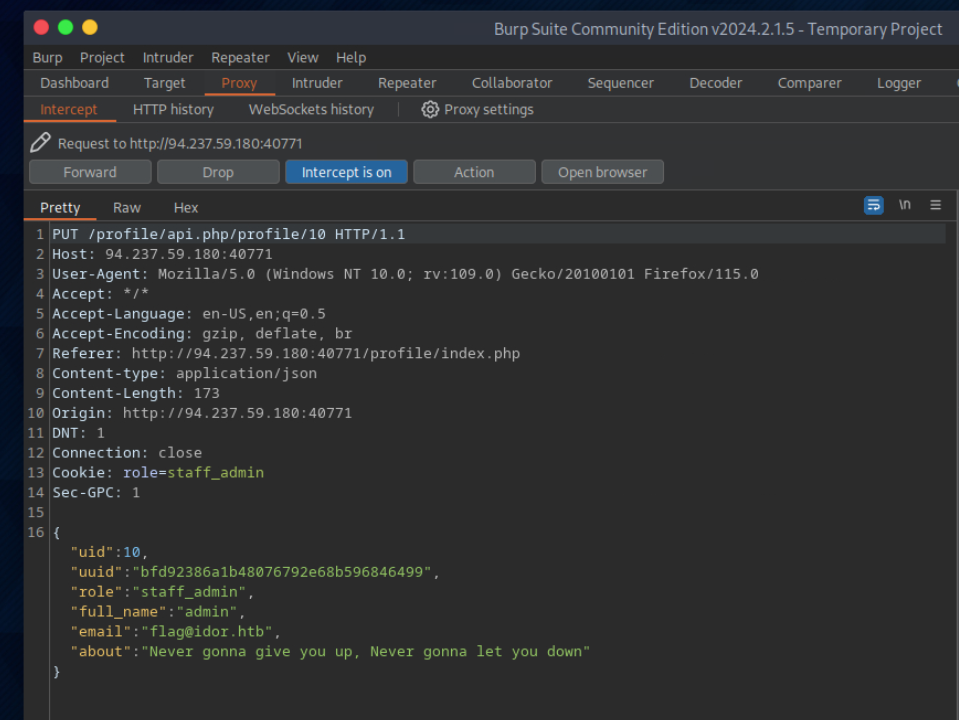Click the Proxy settings gear icon
The width and height of the screenshot is (959, 720).
(430, 110)
